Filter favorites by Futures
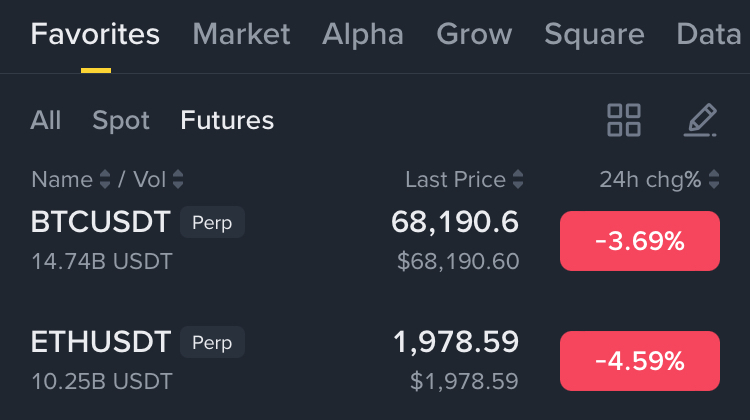 pyautogui.click(x=227, y=121)
